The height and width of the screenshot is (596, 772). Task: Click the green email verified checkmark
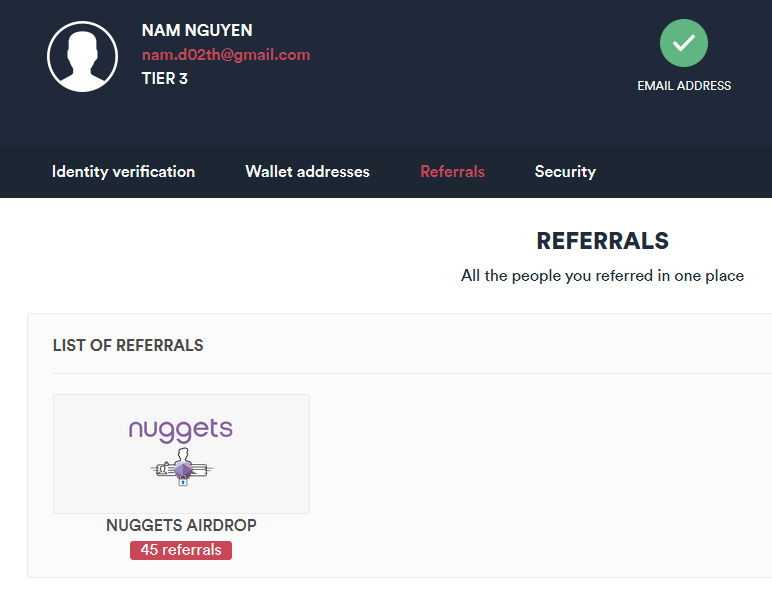(x=683, y=44)
